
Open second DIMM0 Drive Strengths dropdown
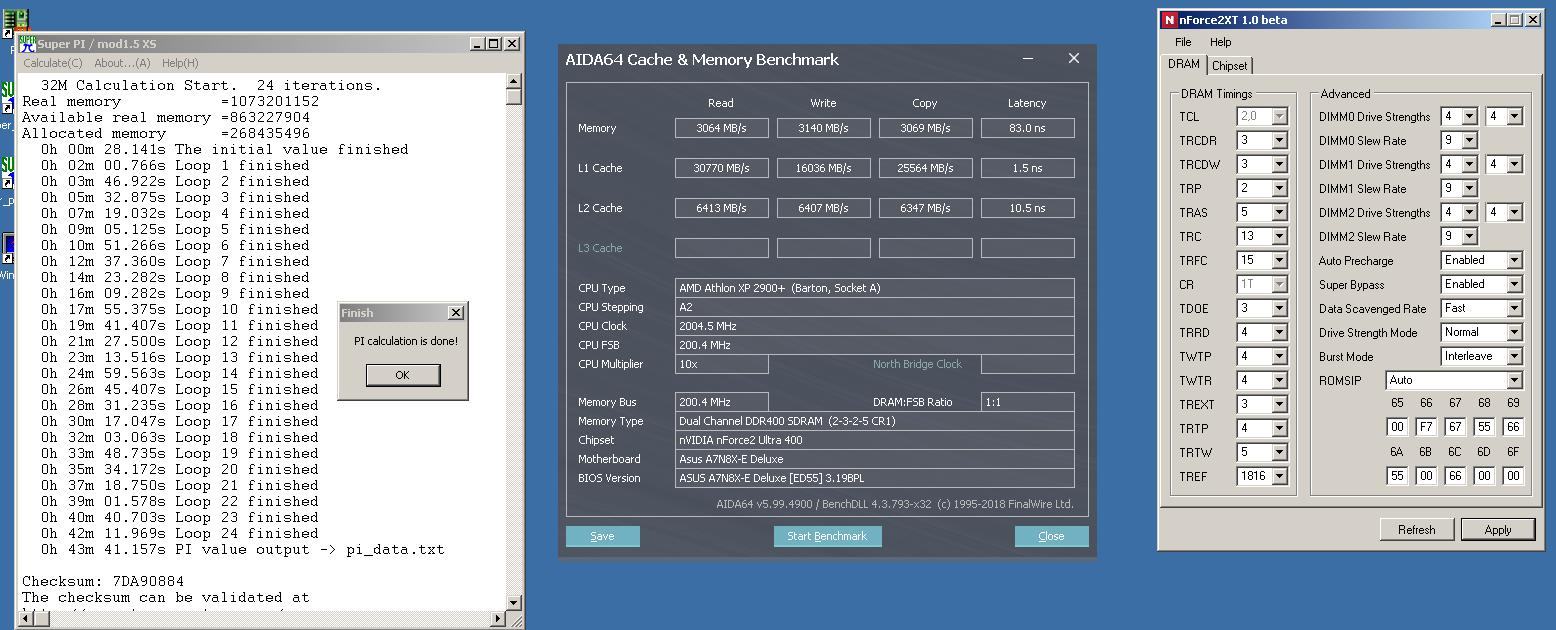click(x=1514, y=117)
